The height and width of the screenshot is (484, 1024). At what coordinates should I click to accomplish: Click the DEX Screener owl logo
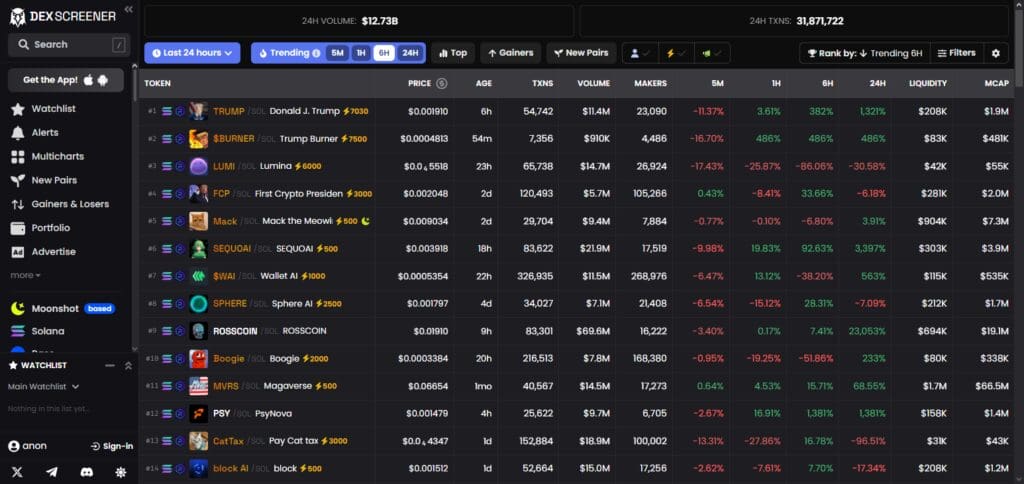(x=18, y=17)
